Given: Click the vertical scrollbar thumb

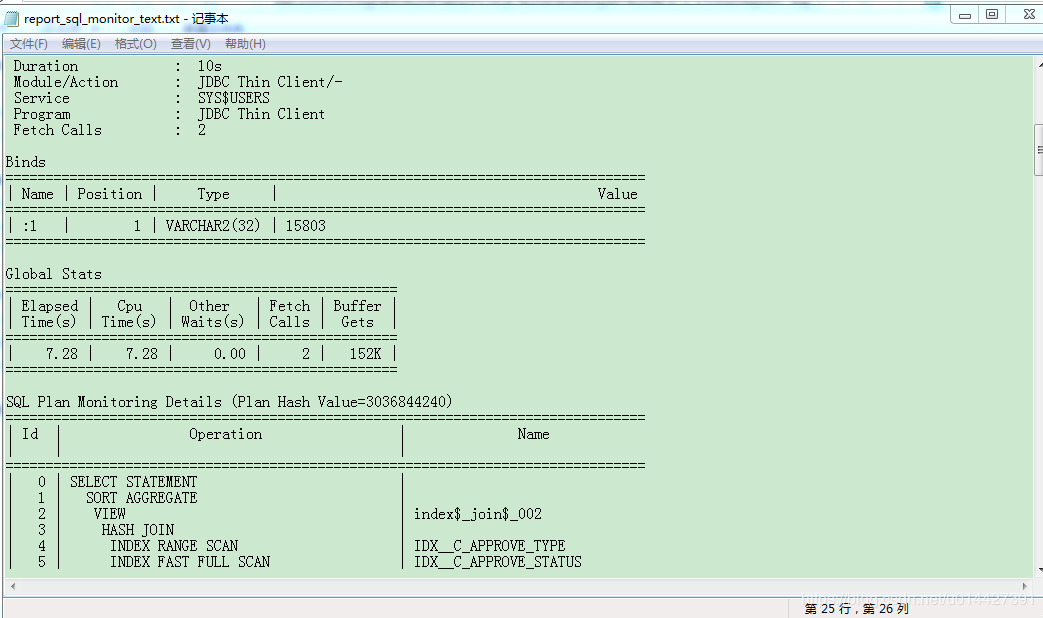Looking at the screenshot, I should point(1038,150).
